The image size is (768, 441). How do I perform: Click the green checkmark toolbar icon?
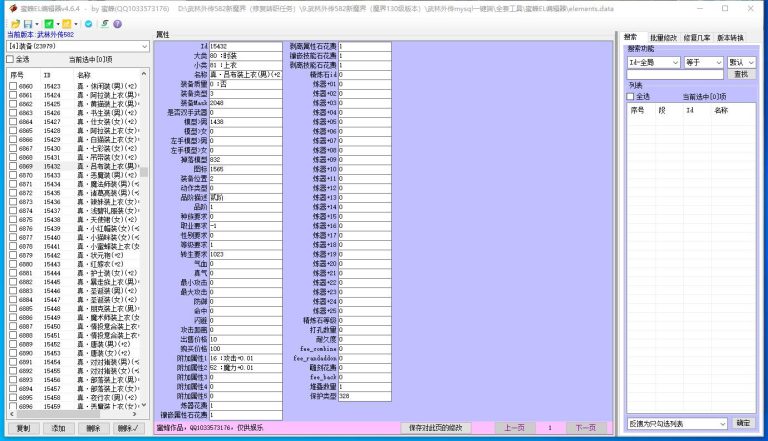tap(49, 23)
